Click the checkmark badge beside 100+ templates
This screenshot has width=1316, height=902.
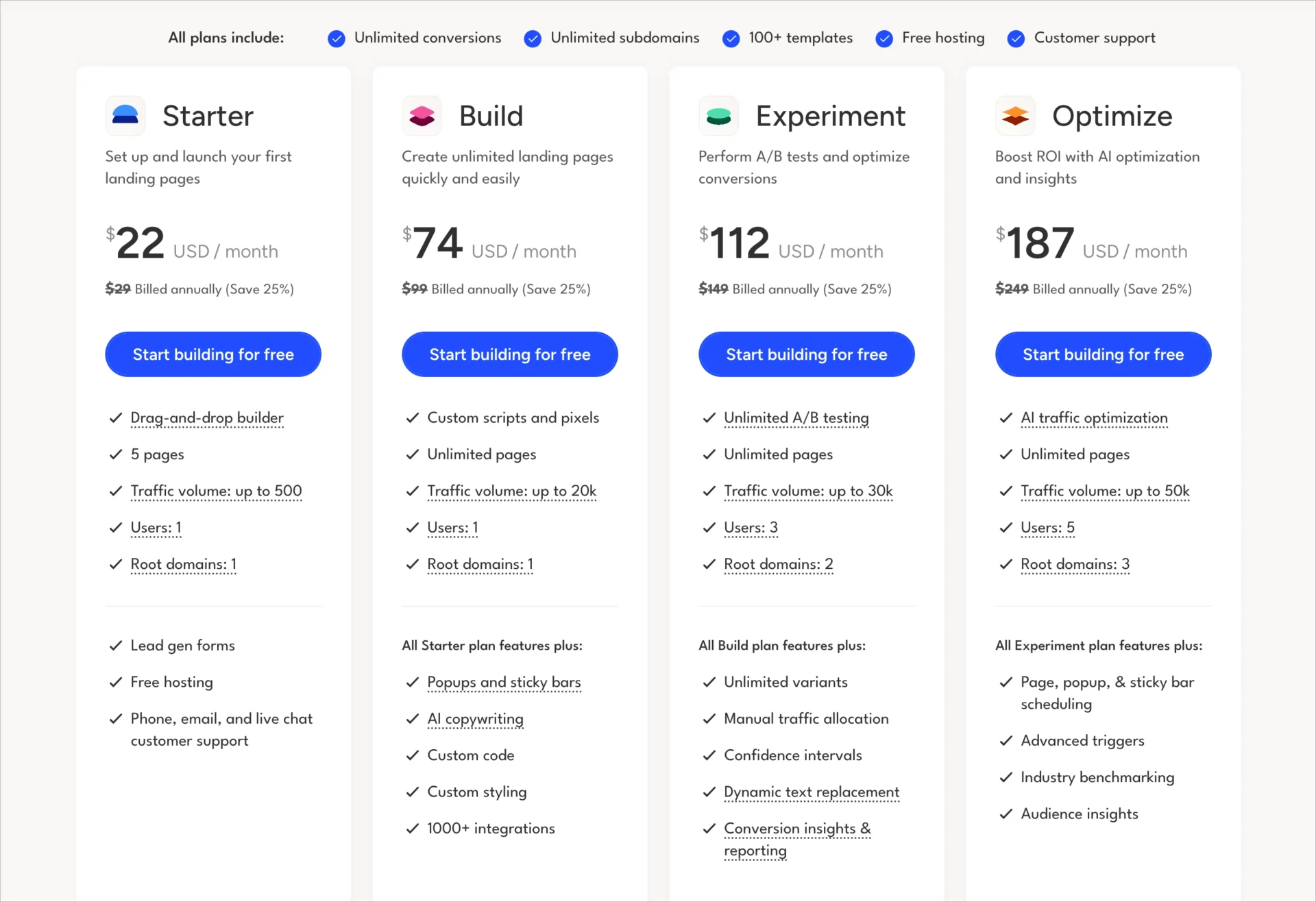pos(731,38)
